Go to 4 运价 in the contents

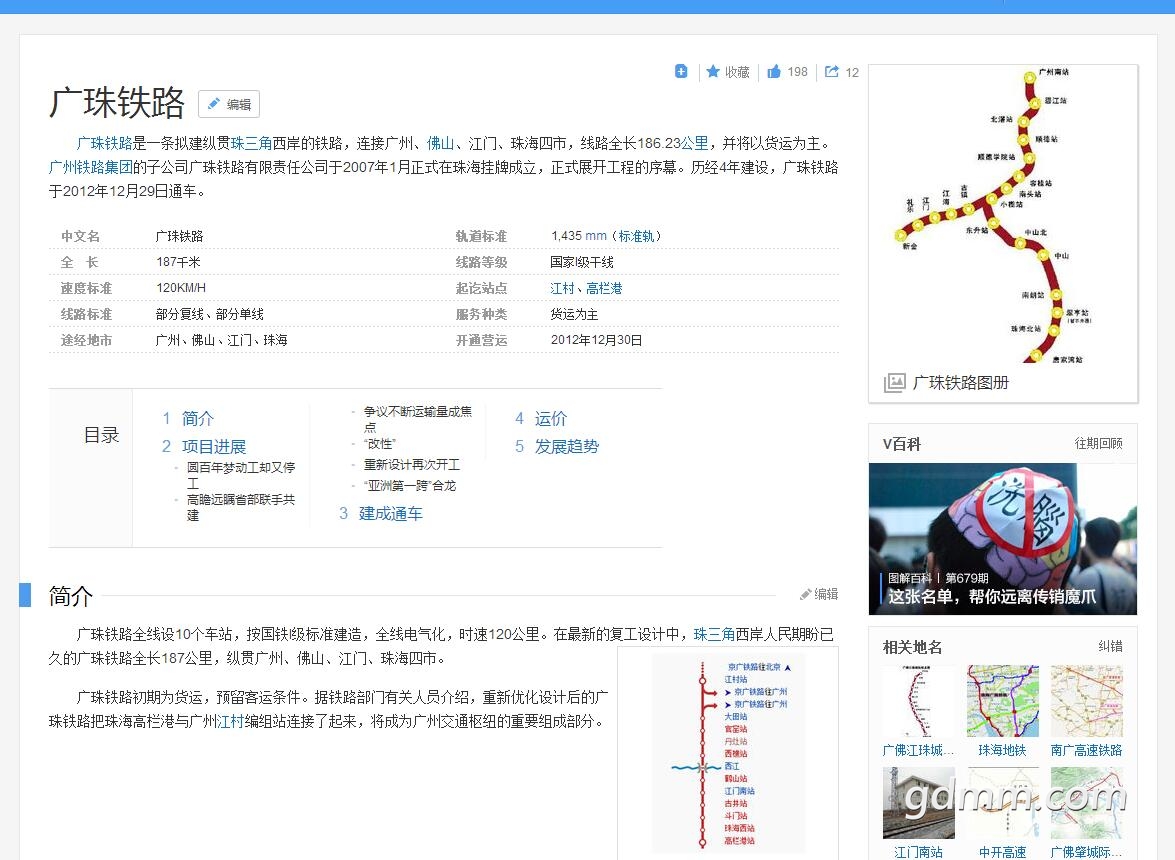541,418
